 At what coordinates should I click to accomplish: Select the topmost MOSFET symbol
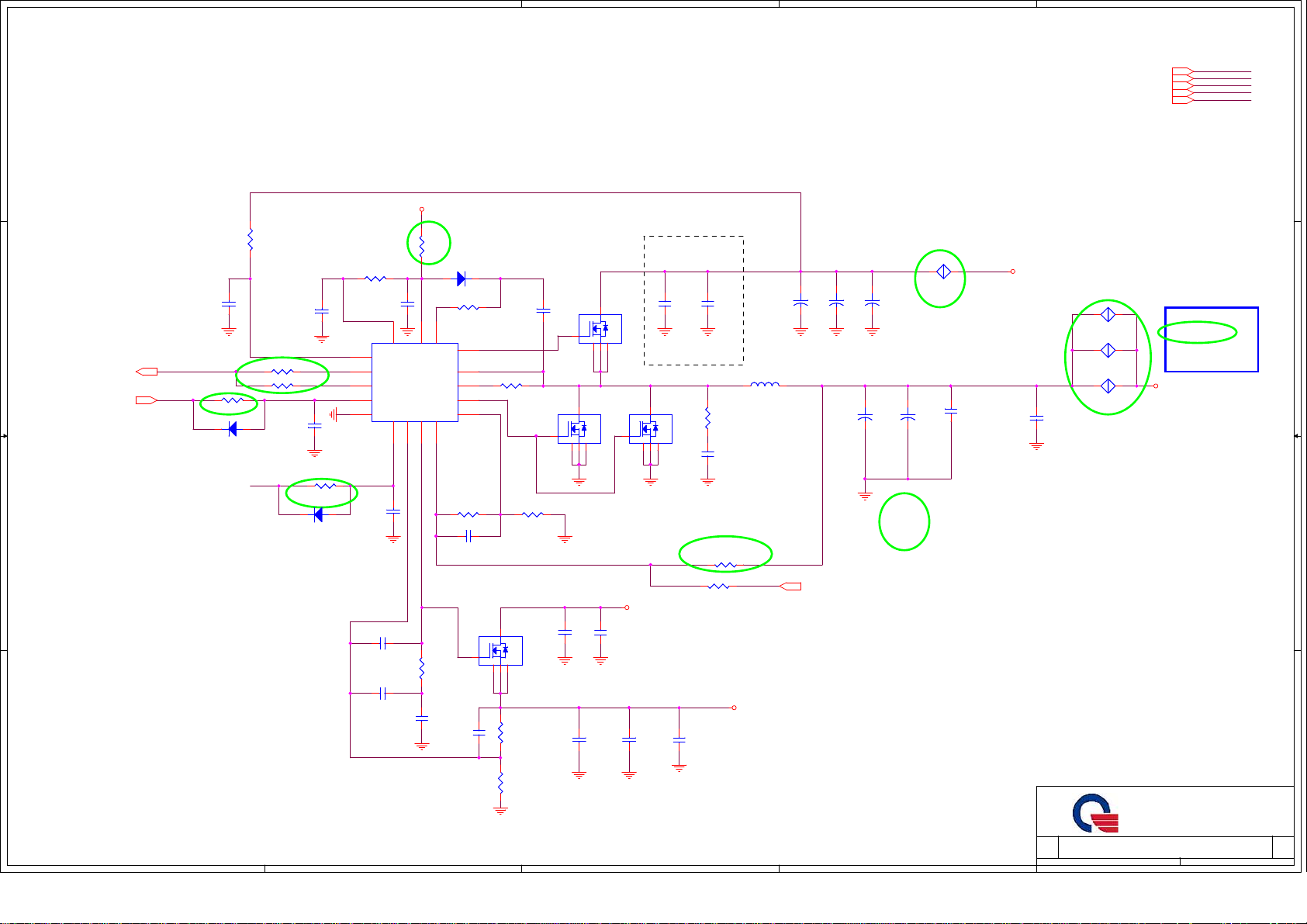coord(600,329)
